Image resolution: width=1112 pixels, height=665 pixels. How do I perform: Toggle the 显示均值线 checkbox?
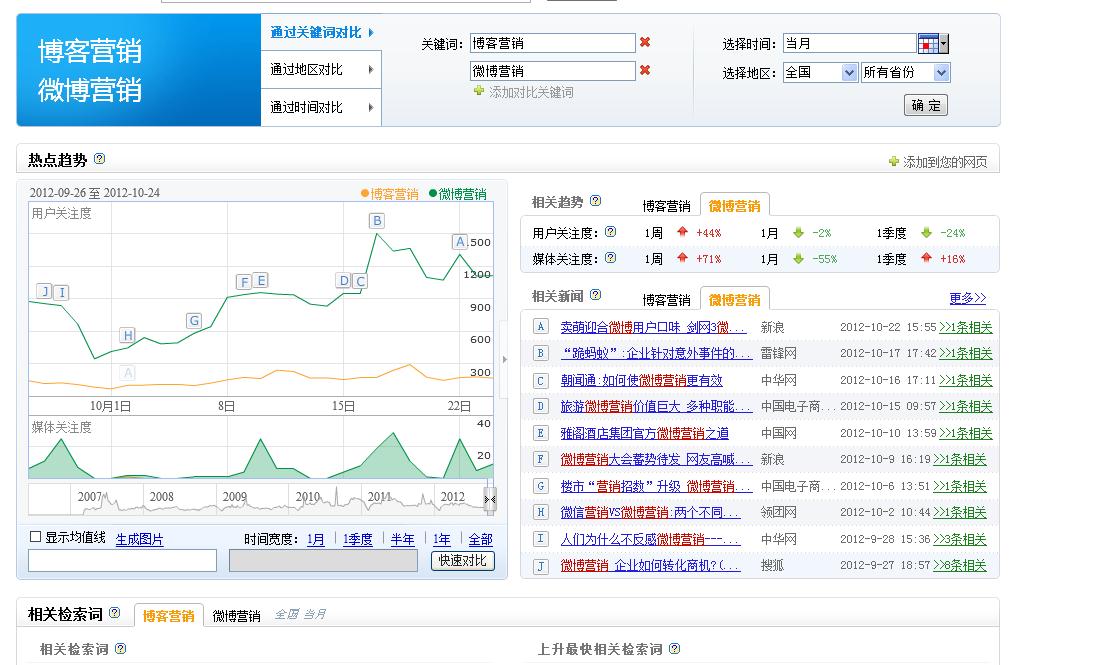pos(36,537)
